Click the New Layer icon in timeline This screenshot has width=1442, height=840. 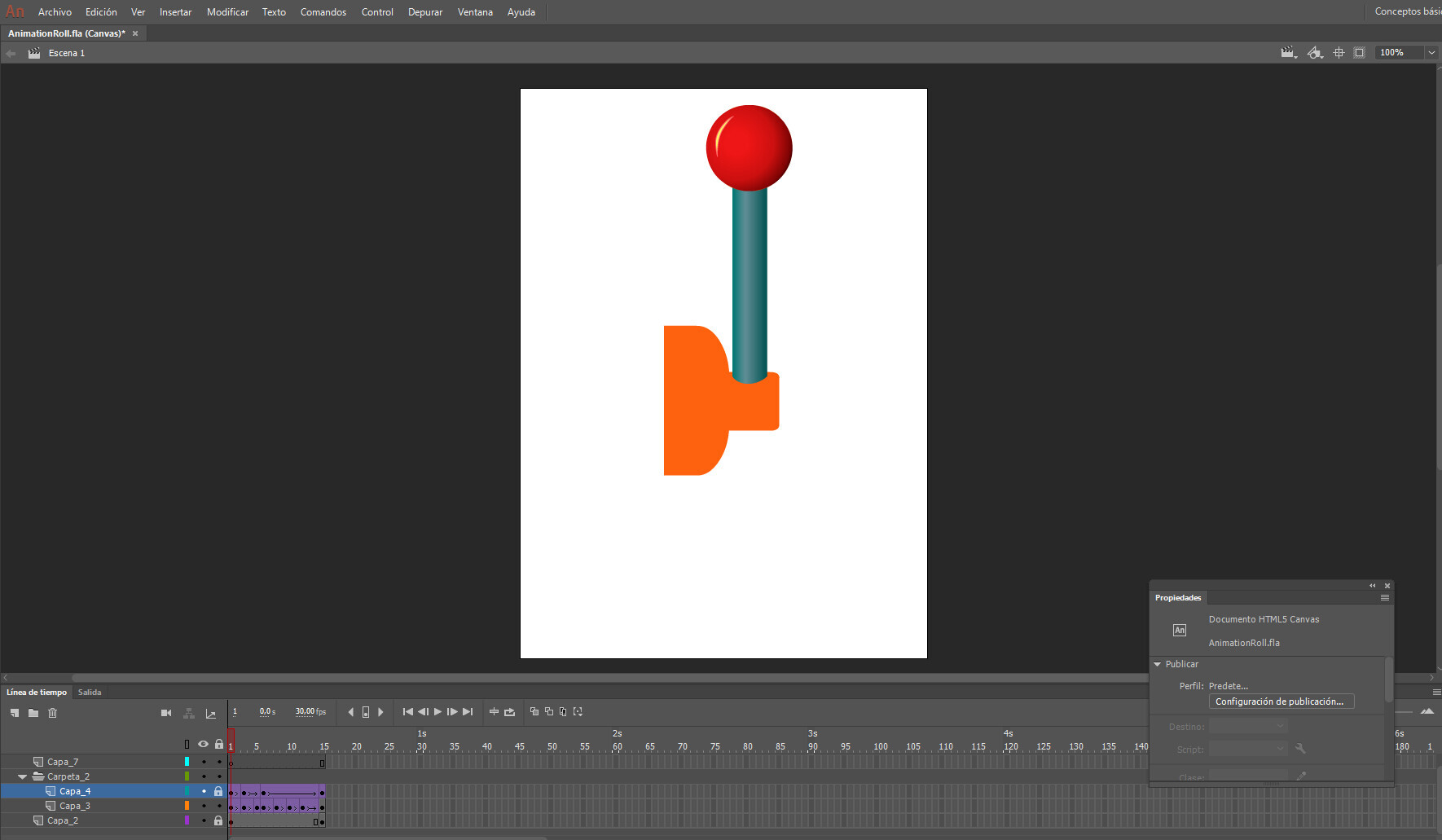[14, 713]
